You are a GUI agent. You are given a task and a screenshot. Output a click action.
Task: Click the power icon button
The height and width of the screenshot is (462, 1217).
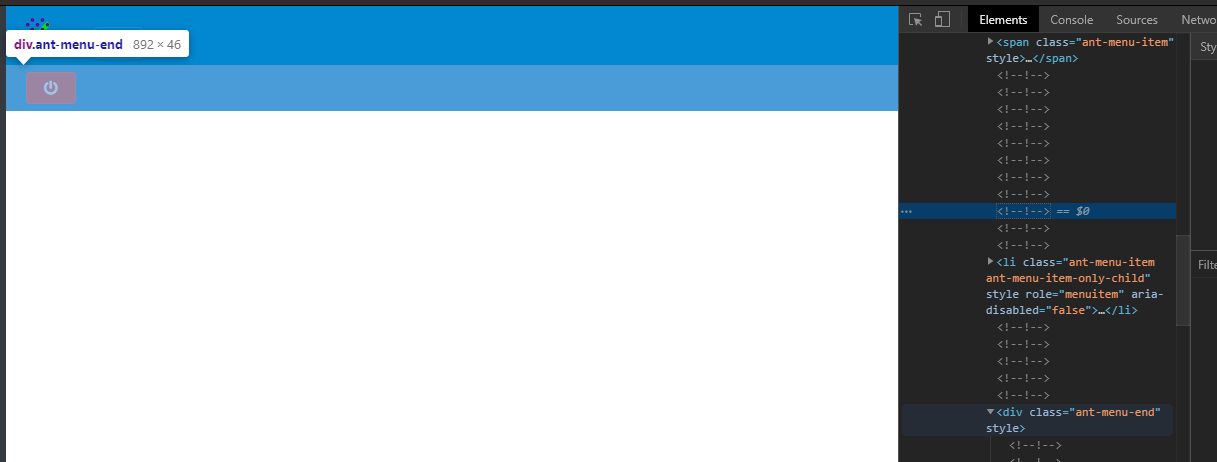51,88
